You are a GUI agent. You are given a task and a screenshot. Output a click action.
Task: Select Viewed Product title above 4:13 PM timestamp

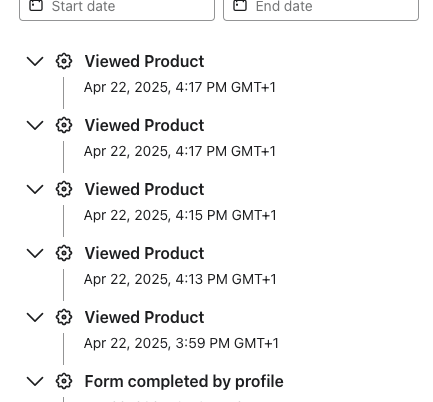coord(144,253)
